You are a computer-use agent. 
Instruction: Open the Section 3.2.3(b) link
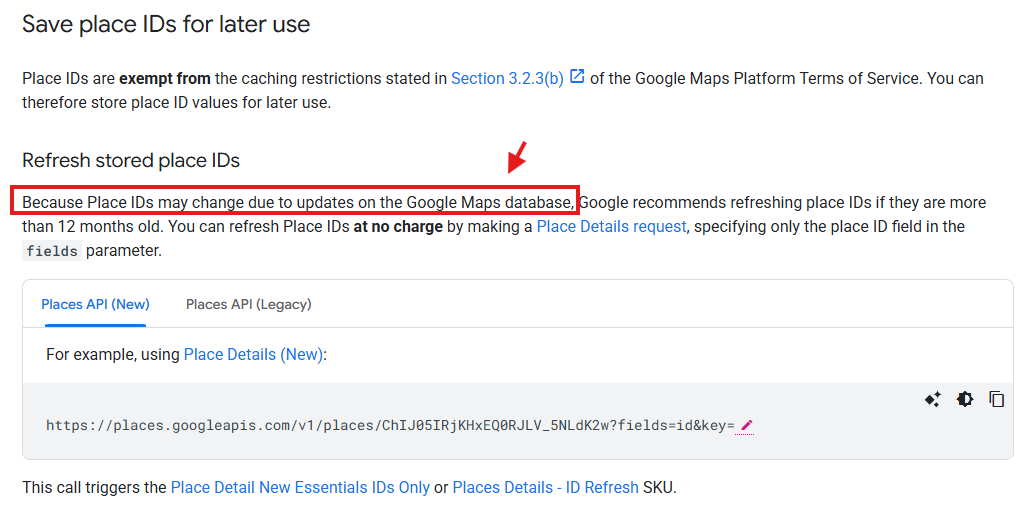pyautogui.click(x=507, y=78)
